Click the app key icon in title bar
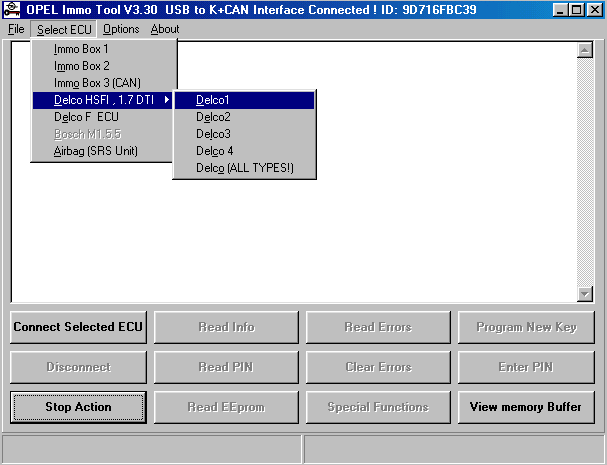Screen dimensions: 607x465 point(12,10)
